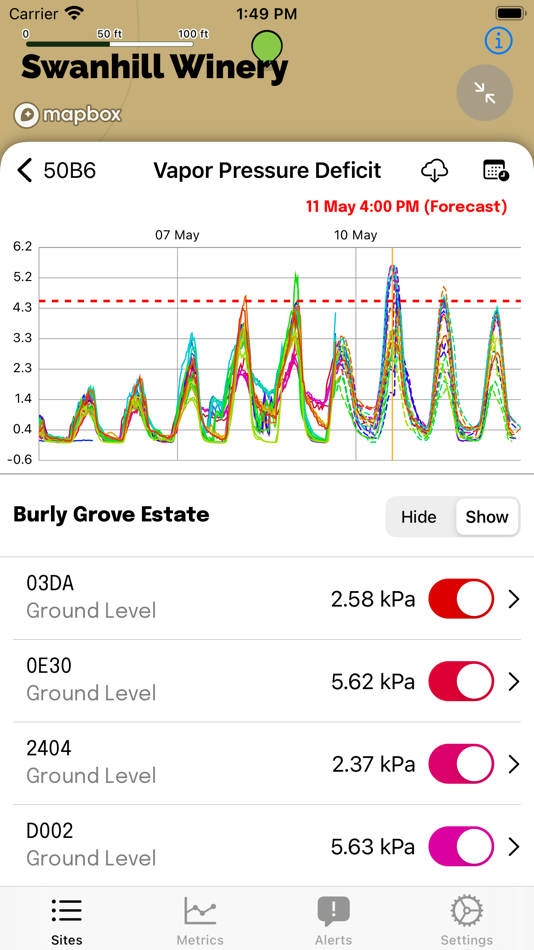Toggle the D002 sensor switch

click(x=461, y=846)
